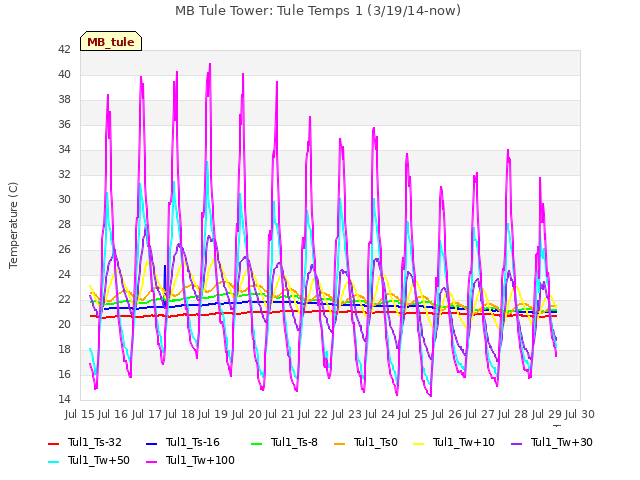Select the Tul1_Tw+100 legend label
The width and height of the screenshot is (640, 480).
point(200,460)
